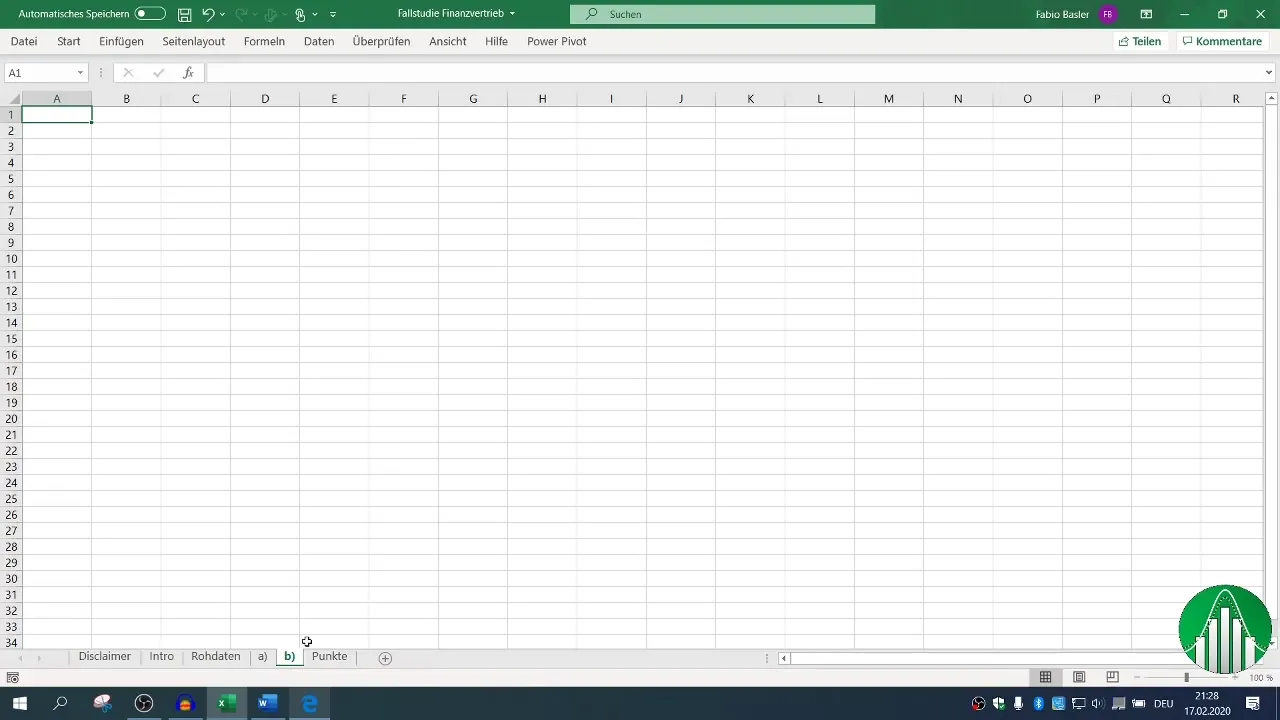
Task: Open the Start ribbon tab
Action: pyautogui.click(x=69, y=41)
